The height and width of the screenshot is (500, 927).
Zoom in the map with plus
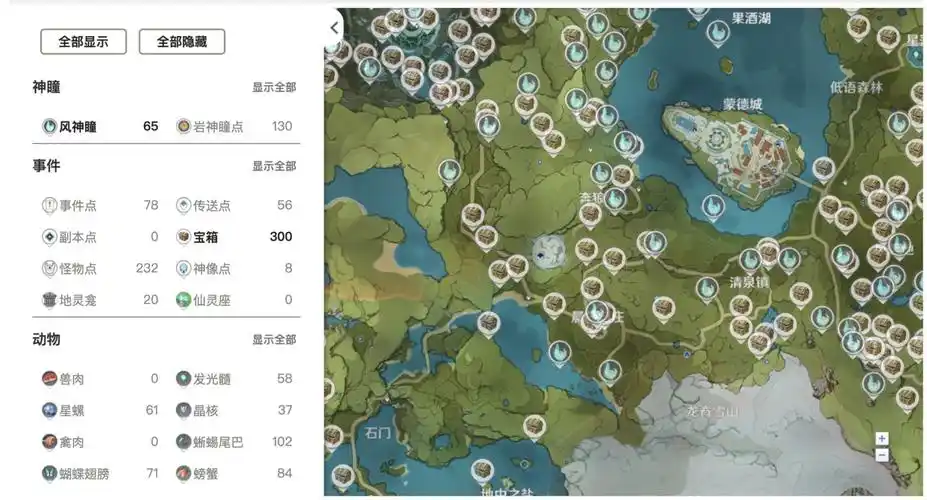(x=881, y=439)
